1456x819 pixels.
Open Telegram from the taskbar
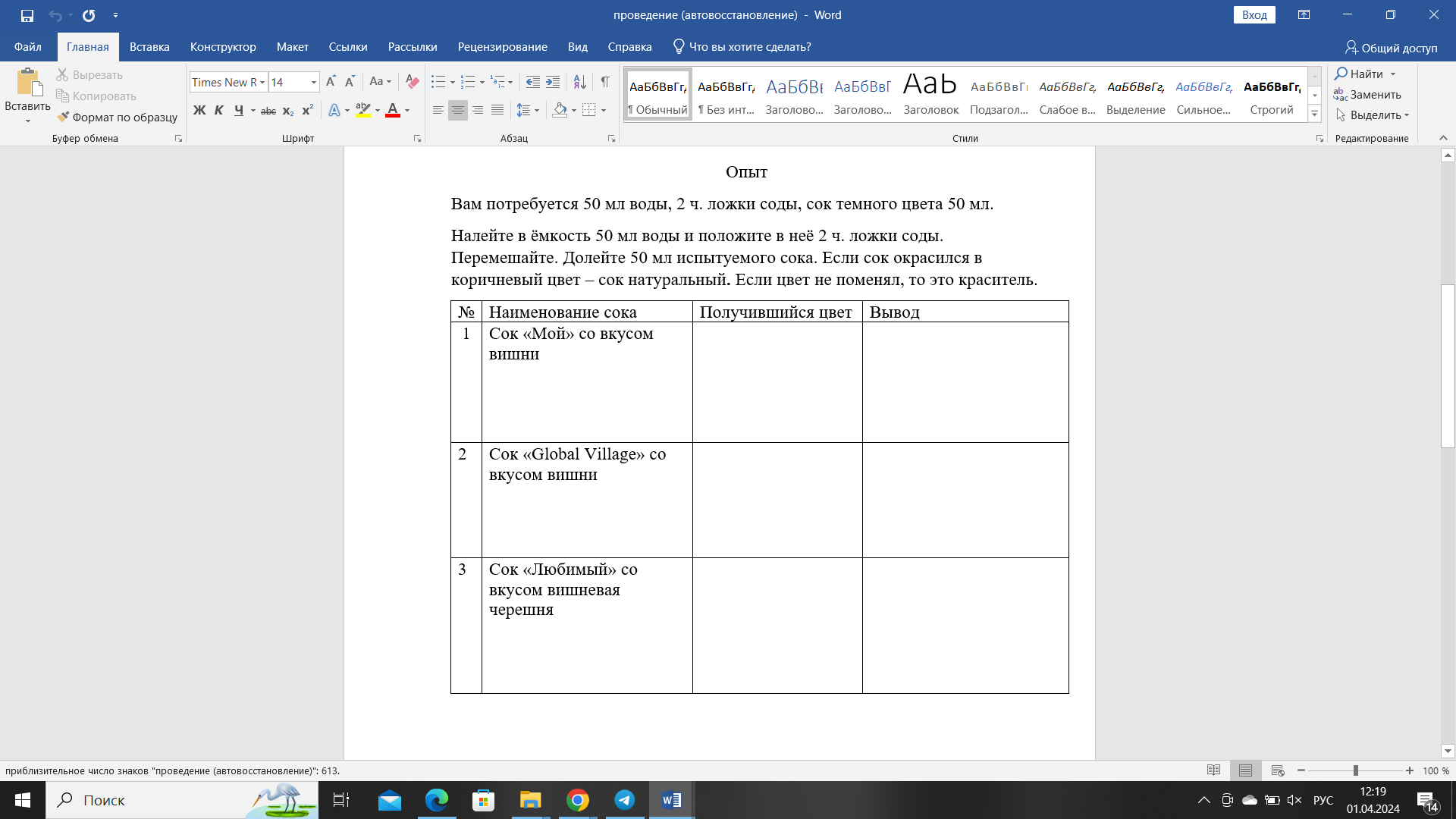624,800
